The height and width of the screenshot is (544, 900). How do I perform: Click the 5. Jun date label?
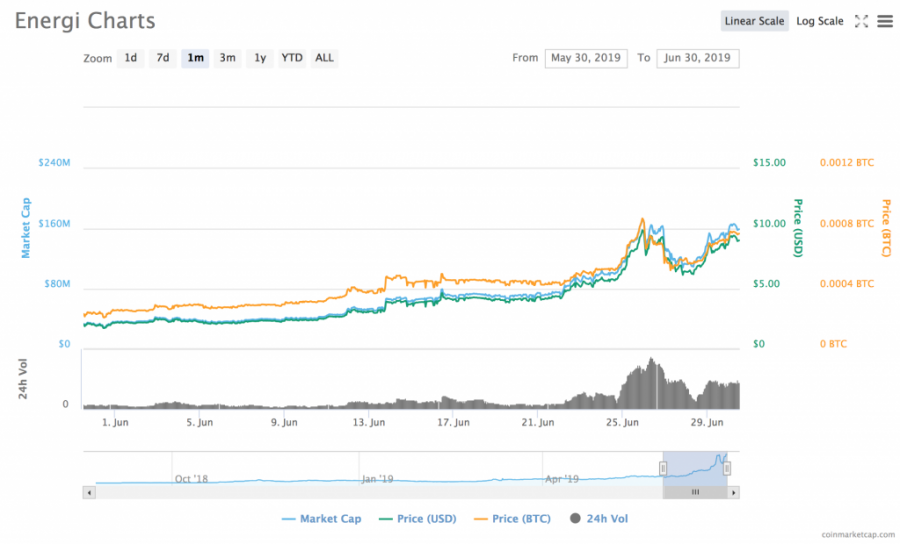click(x=200, y=422)
